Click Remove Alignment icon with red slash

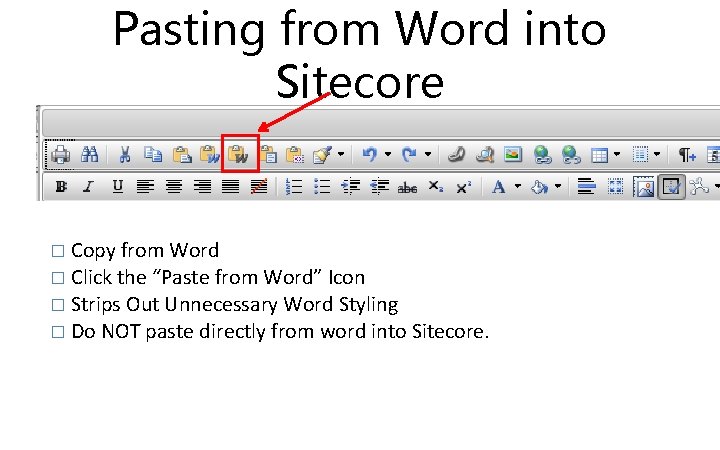coord(259,186)
